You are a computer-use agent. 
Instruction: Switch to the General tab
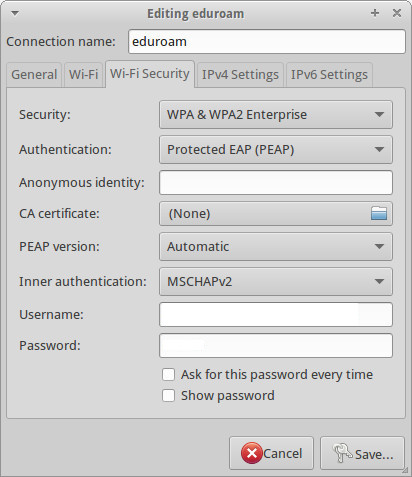click(34, 75)
